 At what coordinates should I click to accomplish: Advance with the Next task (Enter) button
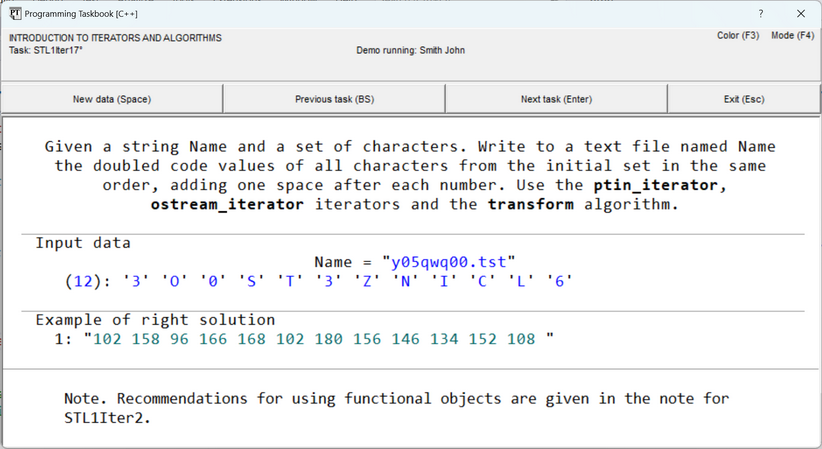point(556,99)
